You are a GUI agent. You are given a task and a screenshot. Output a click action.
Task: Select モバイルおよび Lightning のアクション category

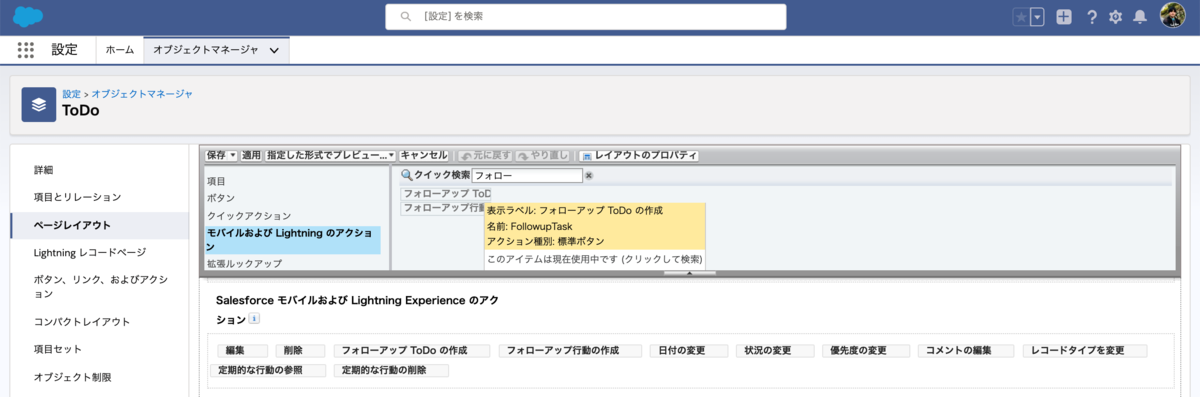pos(292,239)
